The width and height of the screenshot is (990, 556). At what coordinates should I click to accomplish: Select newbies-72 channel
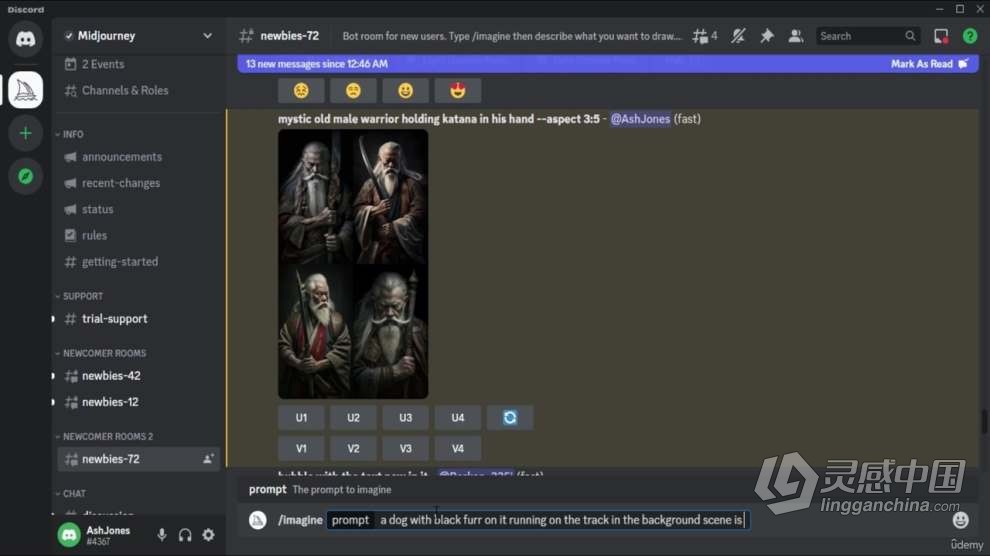139,459
